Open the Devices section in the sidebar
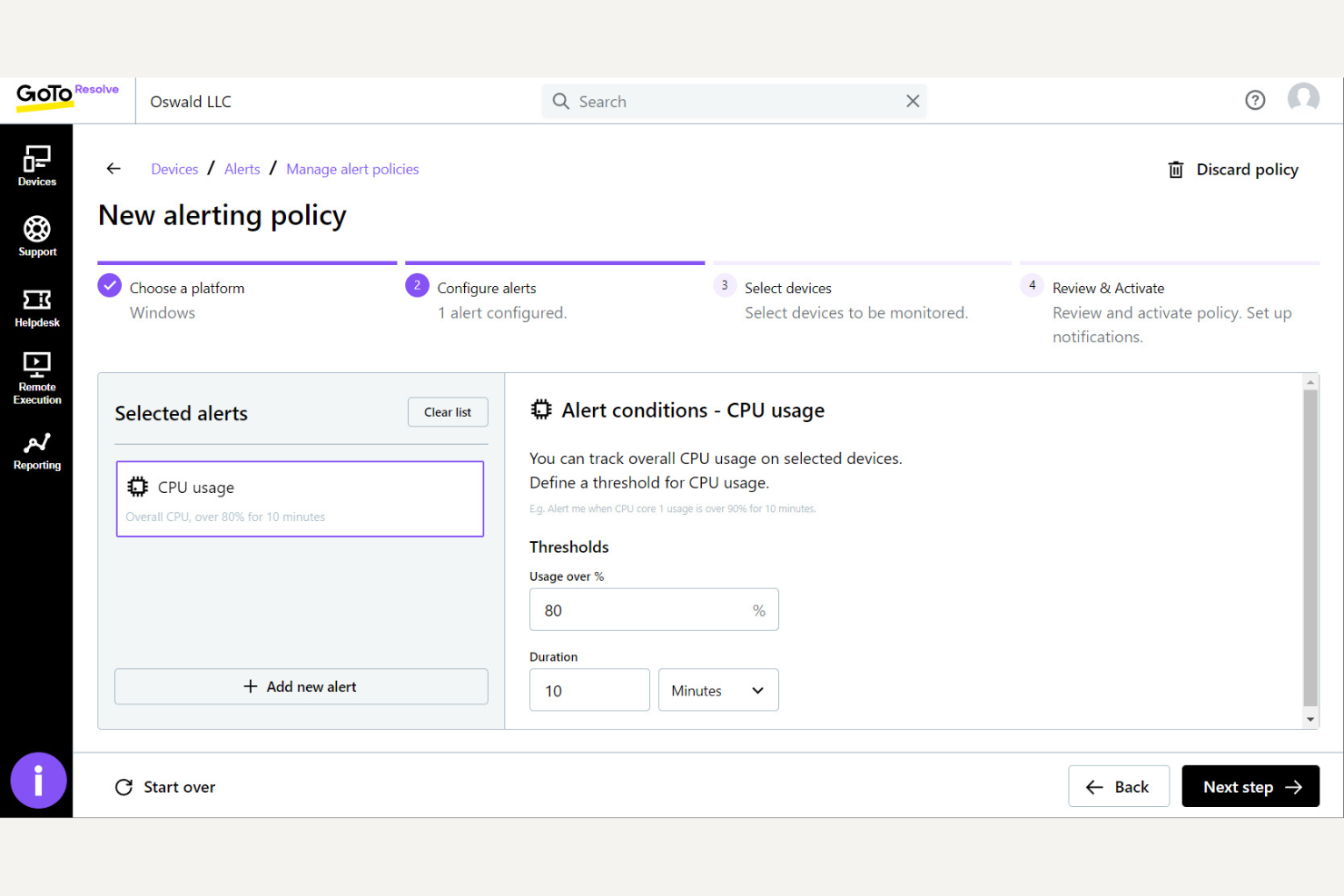1344x896 pixels. [36, 165]
